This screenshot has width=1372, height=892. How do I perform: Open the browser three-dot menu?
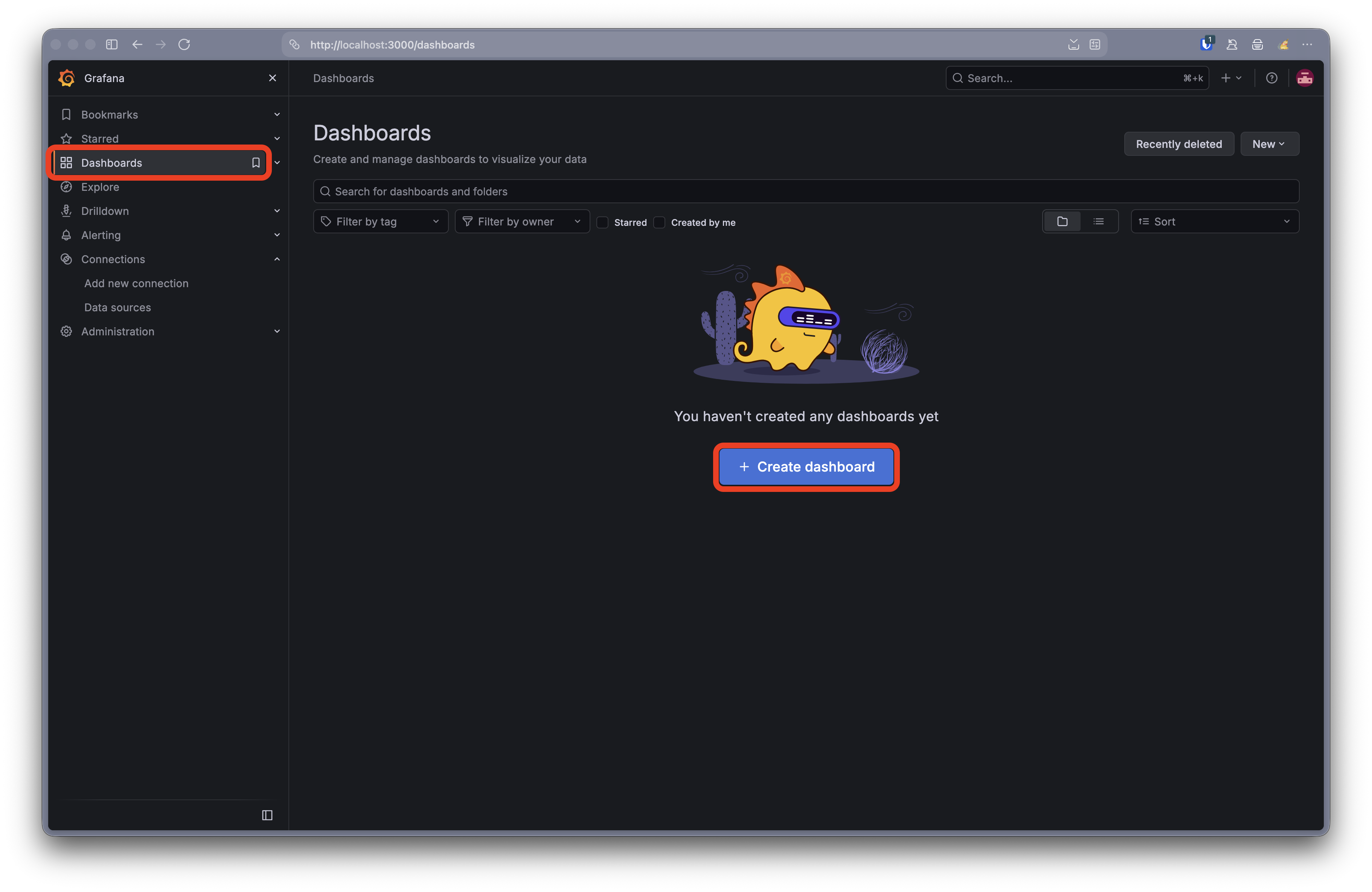(1307, 44)
